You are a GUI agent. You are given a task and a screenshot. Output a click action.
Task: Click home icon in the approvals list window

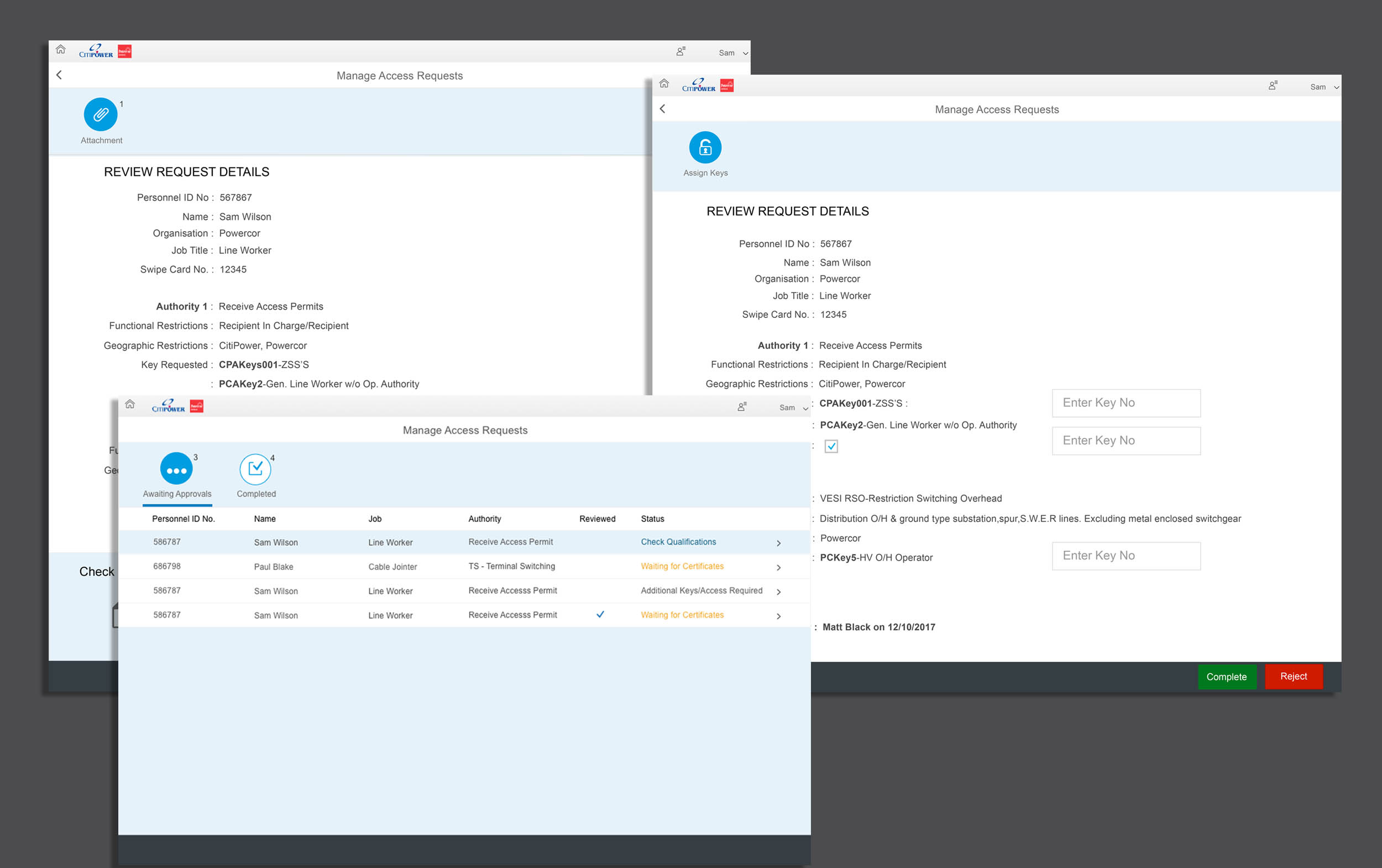[x=130, y=405]
